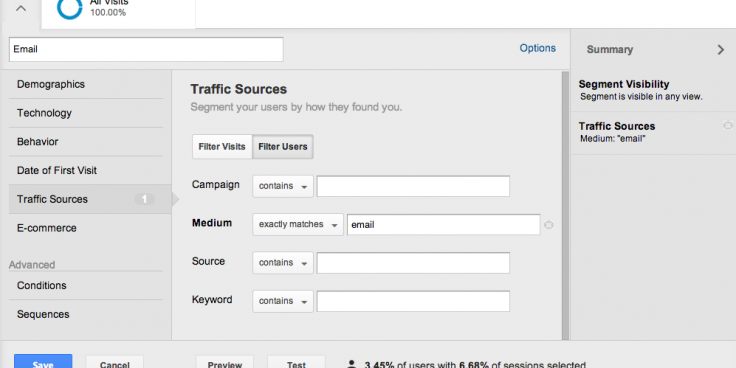This screenshot has width=736, height=368.
Task: Save the Email segment
Action: 43,361
